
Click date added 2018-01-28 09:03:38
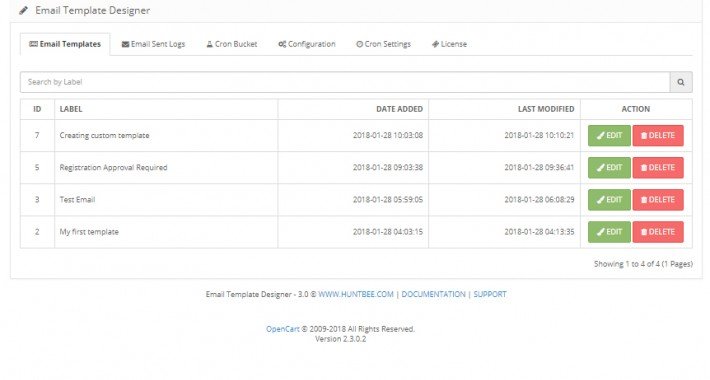pyautogui.click(x=388, y=168)
